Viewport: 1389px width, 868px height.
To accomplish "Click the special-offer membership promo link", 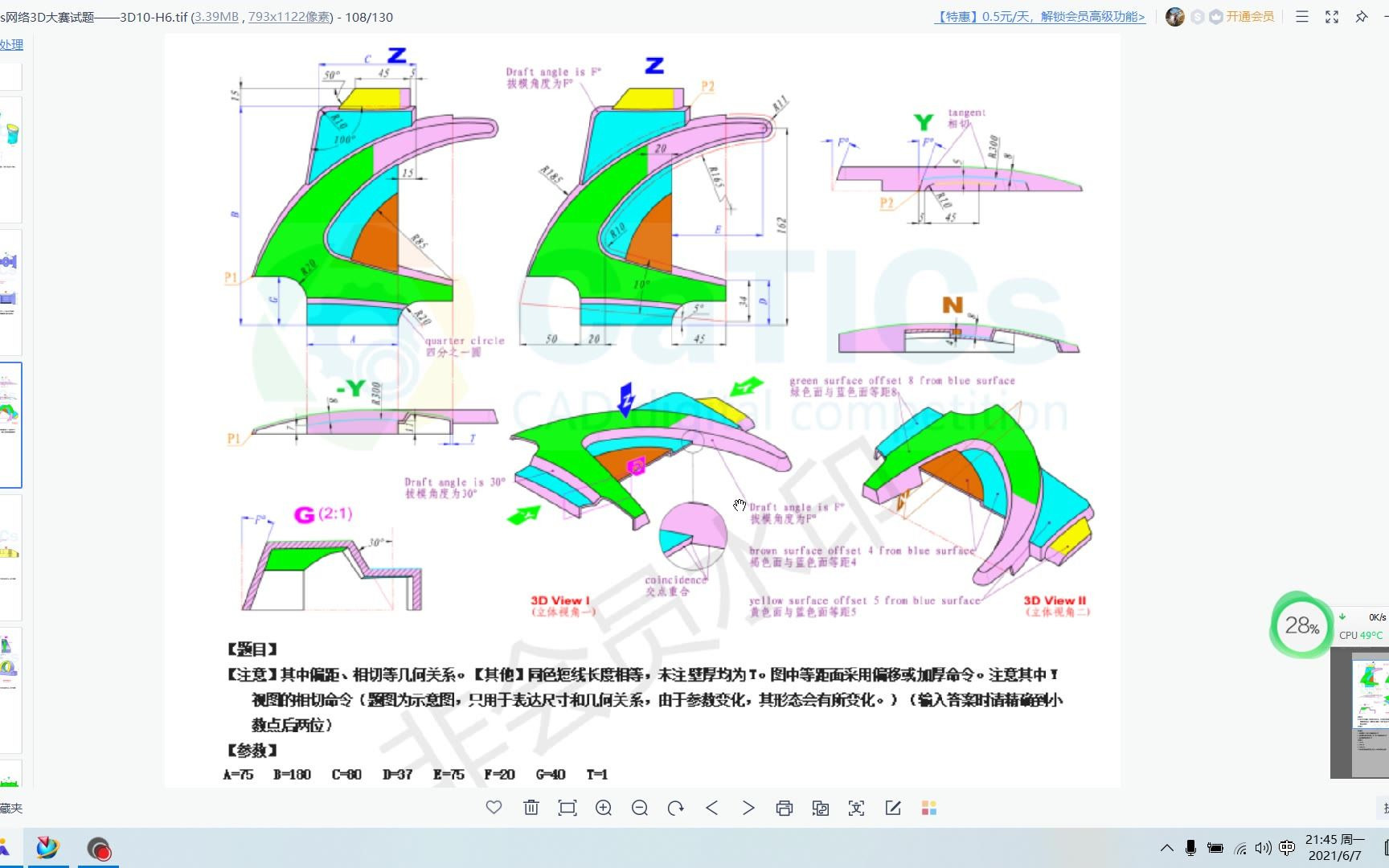I will 1040,16.
